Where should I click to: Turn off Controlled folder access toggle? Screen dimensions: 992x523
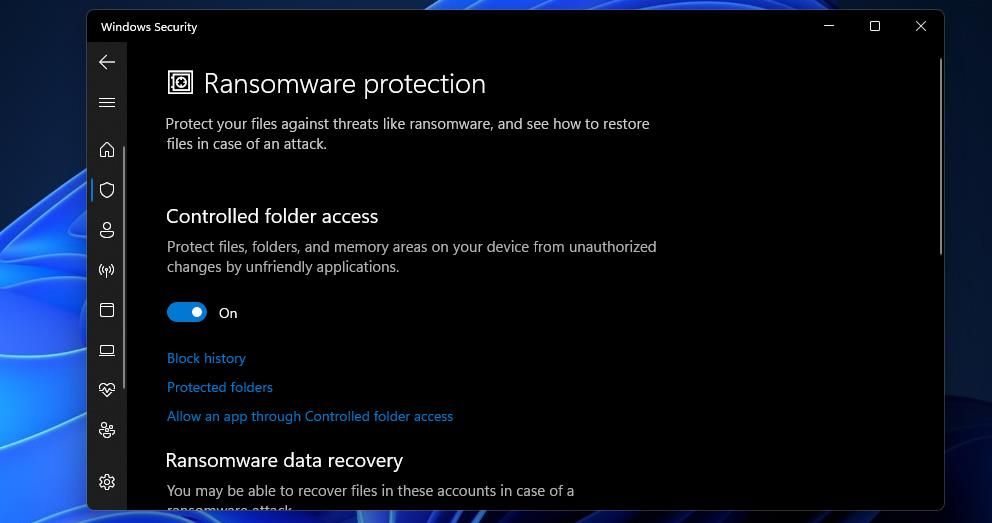[187, 313]
